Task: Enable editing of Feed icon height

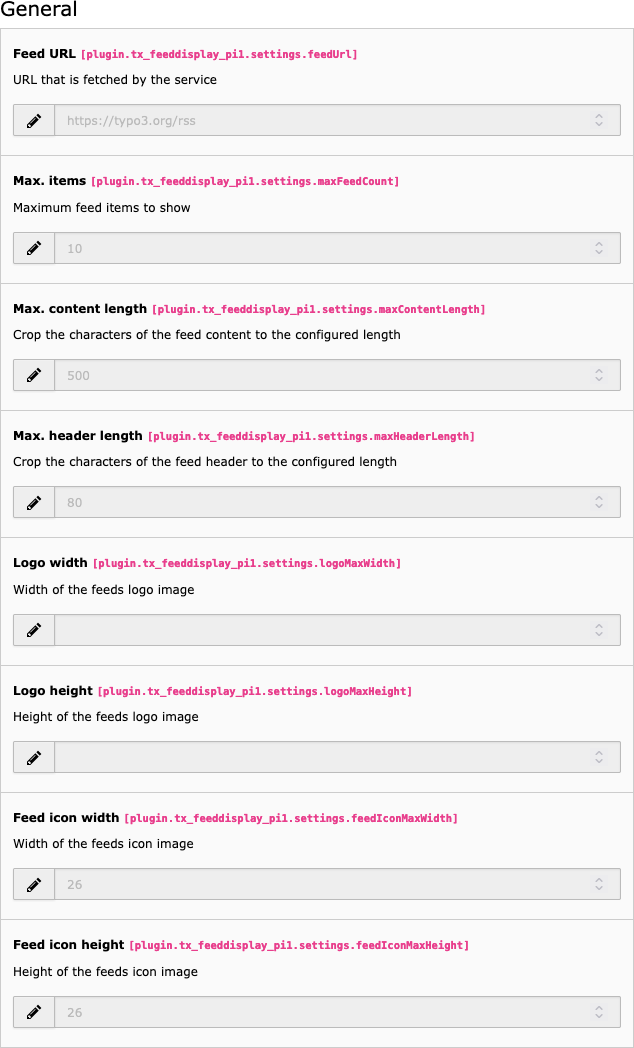Action: click(x=34, y=1012)
